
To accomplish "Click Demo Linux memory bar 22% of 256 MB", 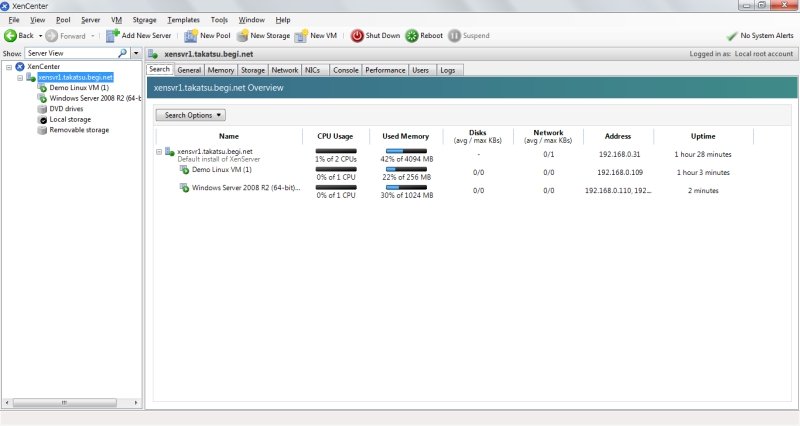I will [406, 169].
